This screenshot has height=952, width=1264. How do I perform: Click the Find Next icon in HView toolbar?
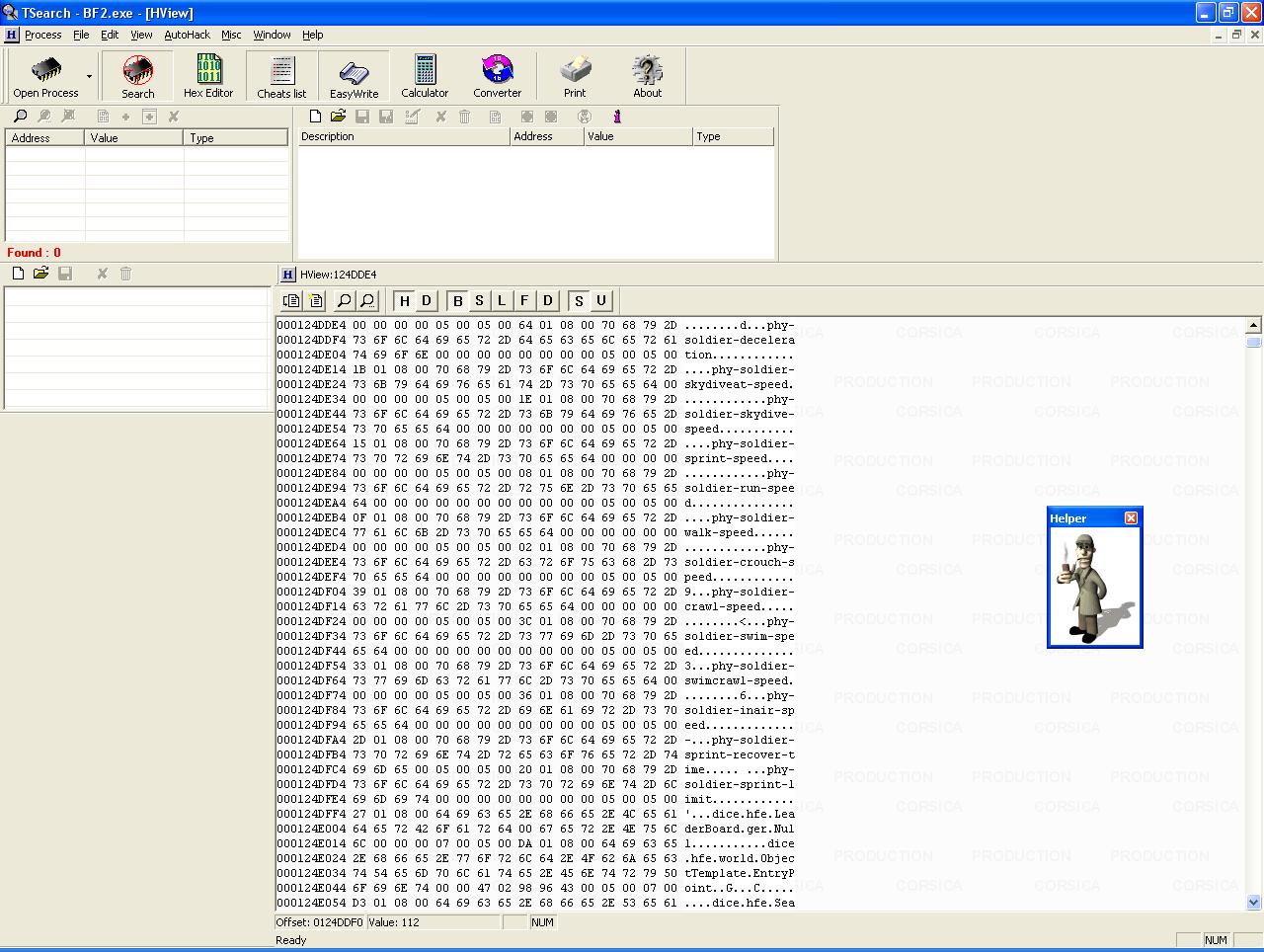[x=367, y=301]
